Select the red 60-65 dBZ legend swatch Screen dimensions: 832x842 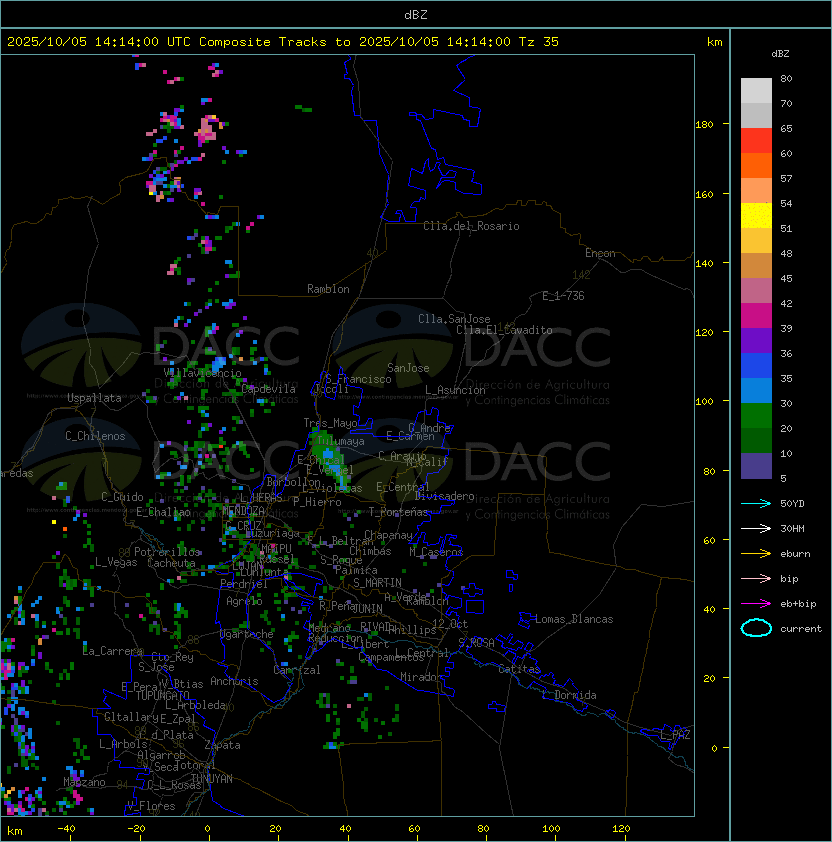click(x=756, y=141)
